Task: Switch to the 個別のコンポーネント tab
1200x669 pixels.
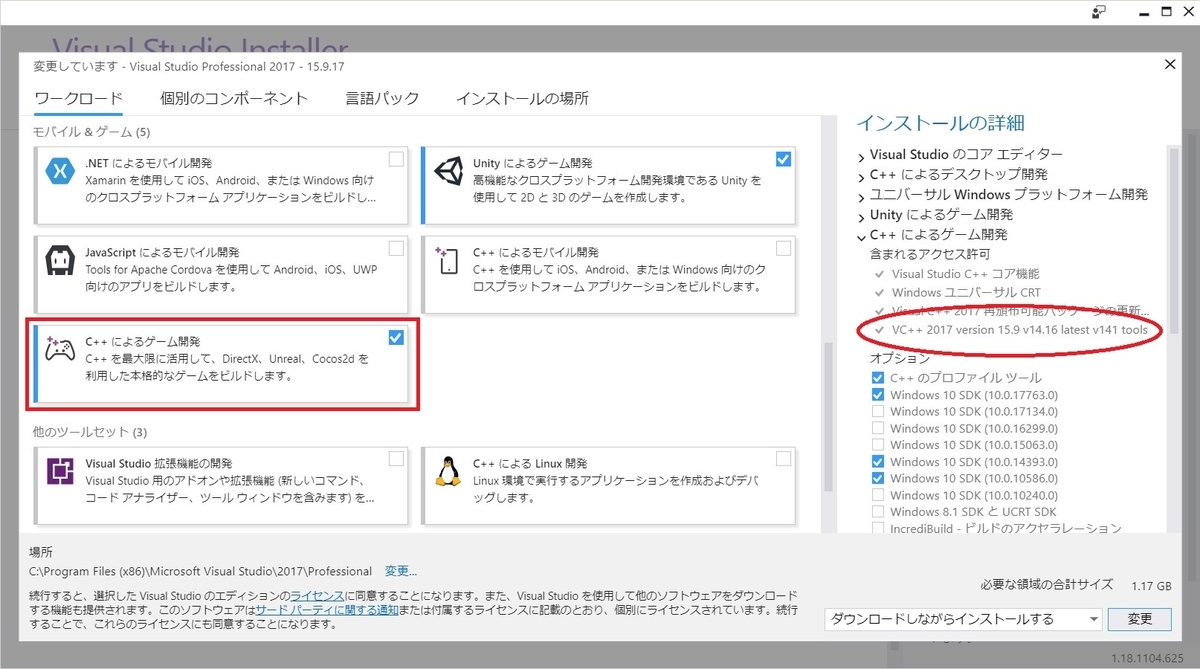Action: (234, 98)
